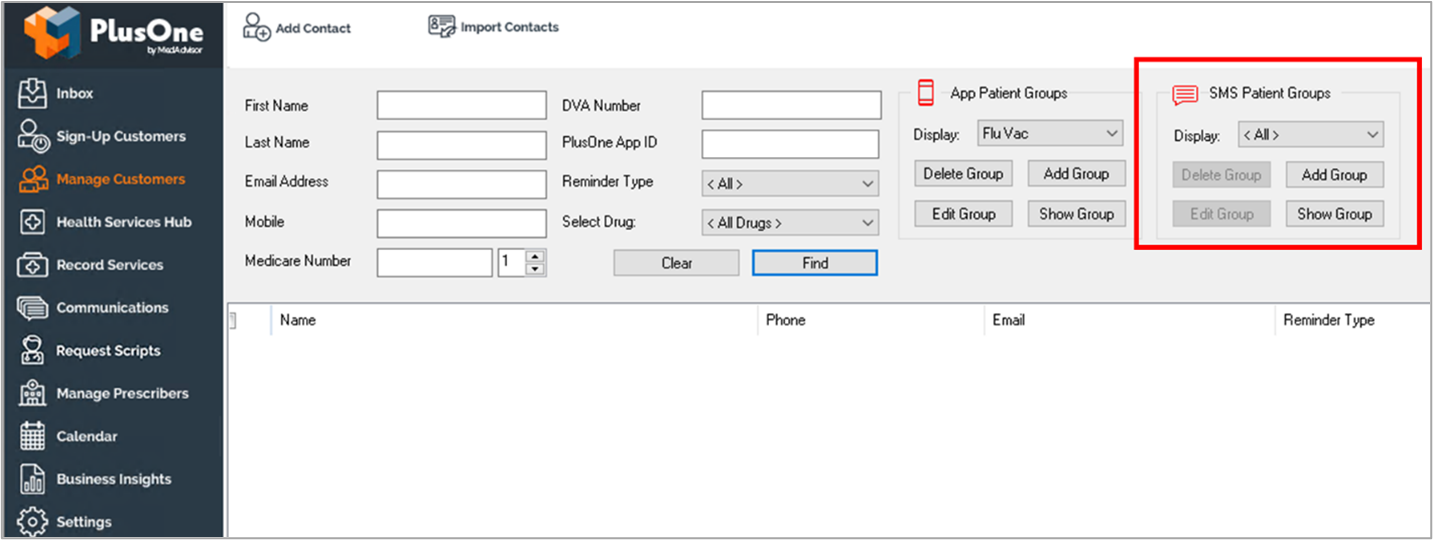
Task: Click the SMS Patient Groups message icon
Action: click(x=1185, y=94)
